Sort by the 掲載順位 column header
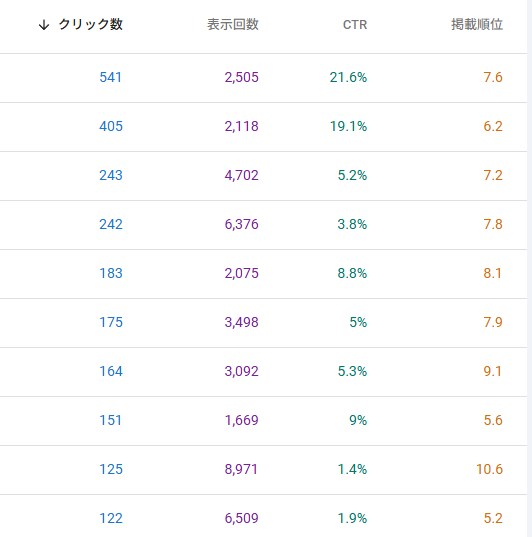This screenshot has width=532, height=537. coord(477,25)
